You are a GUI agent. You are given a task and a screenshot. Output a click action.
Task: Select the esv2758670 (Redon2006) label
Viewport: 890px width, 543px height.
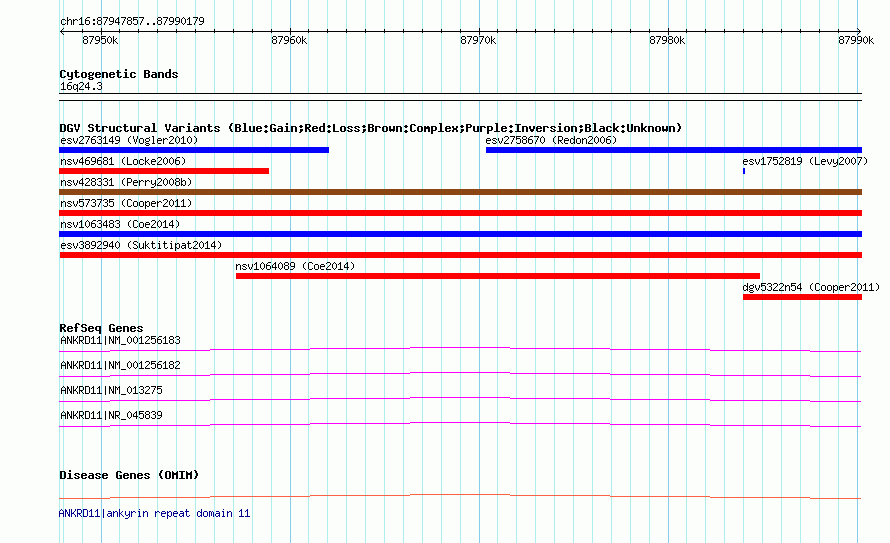[551, 140]
